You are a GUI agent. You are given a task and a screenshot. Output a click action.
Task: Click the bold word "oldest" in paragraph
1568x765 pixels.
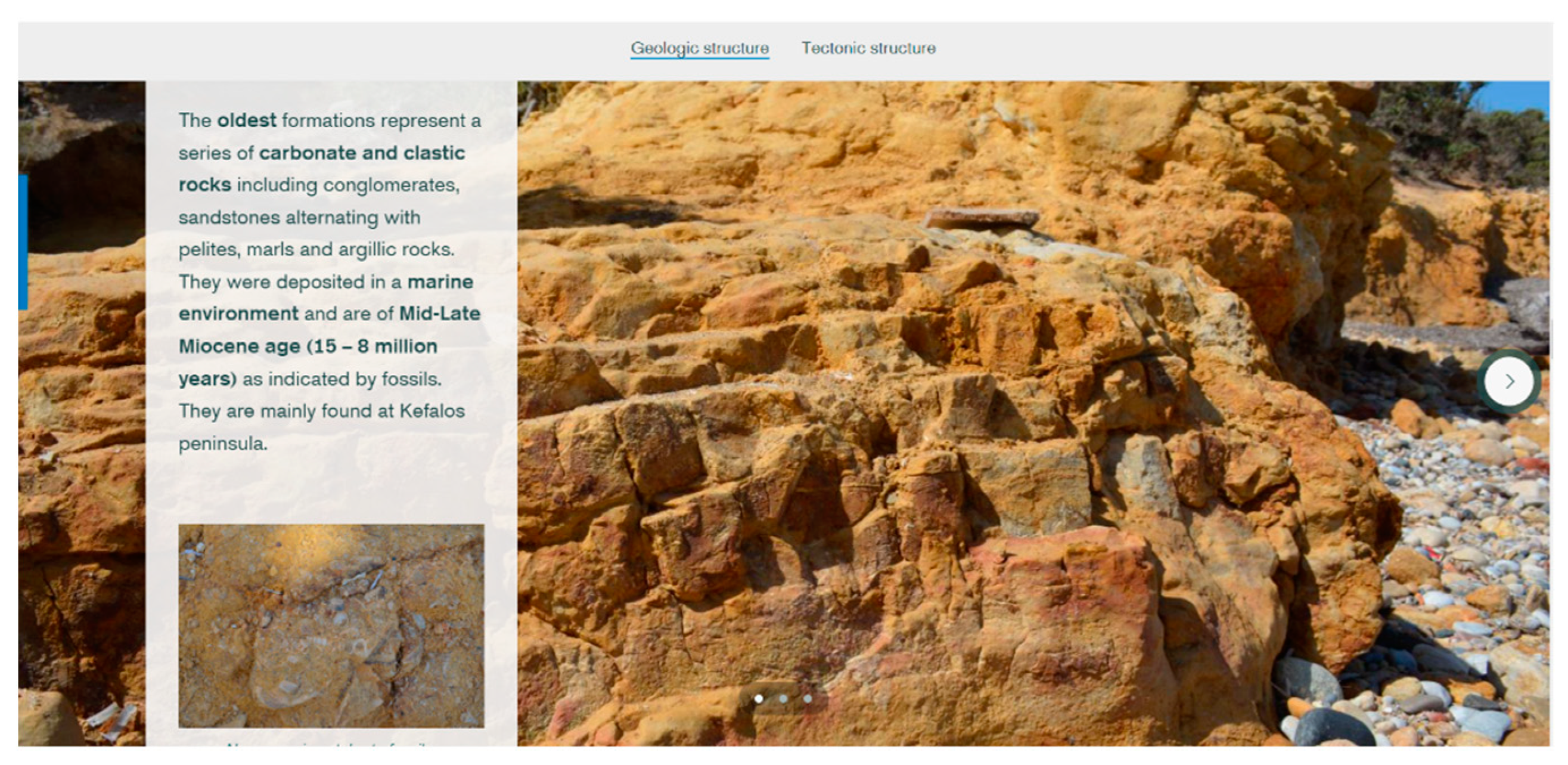[x=247, y=120]
